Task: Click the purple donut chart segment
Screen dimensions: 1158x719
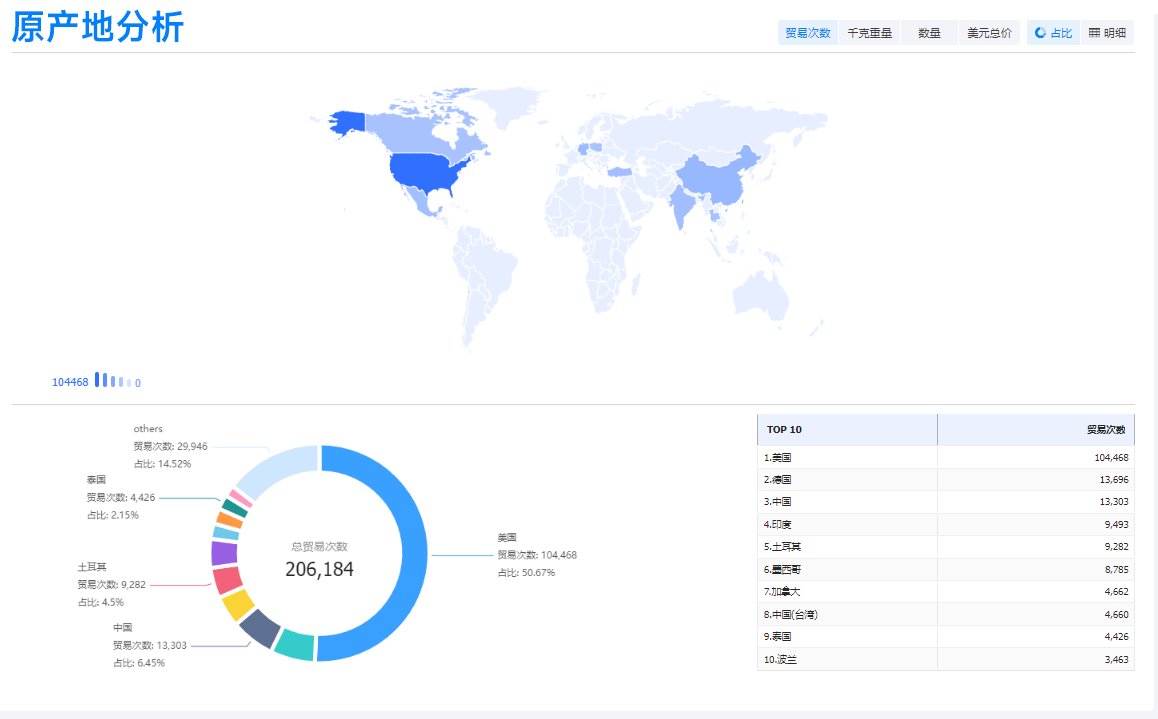Action: pyautogui.click(x=224, y=553)
